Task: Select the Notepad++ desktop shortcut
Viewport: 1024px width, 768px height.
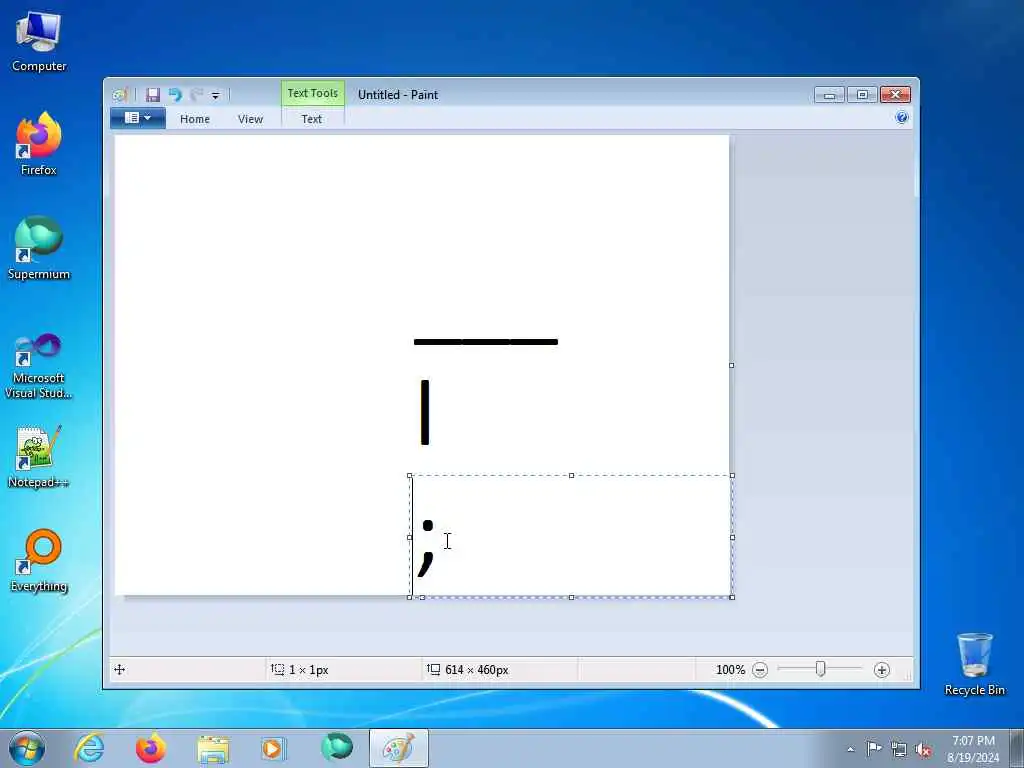Action: tap(39, 457)
